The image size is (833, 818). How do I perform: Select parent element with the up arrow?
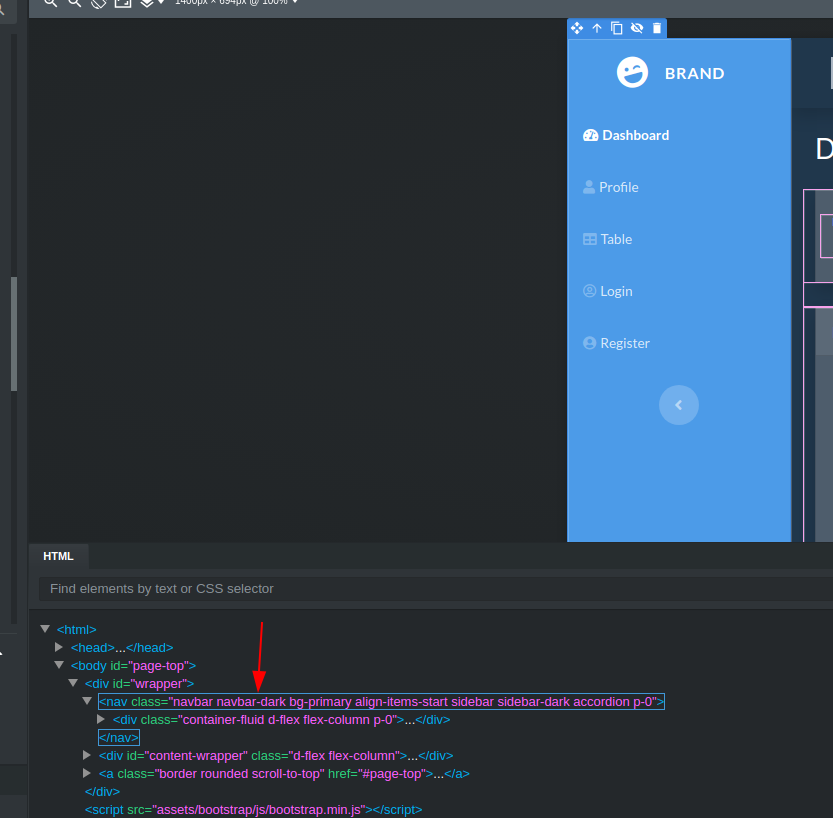[x=597, y=28]
